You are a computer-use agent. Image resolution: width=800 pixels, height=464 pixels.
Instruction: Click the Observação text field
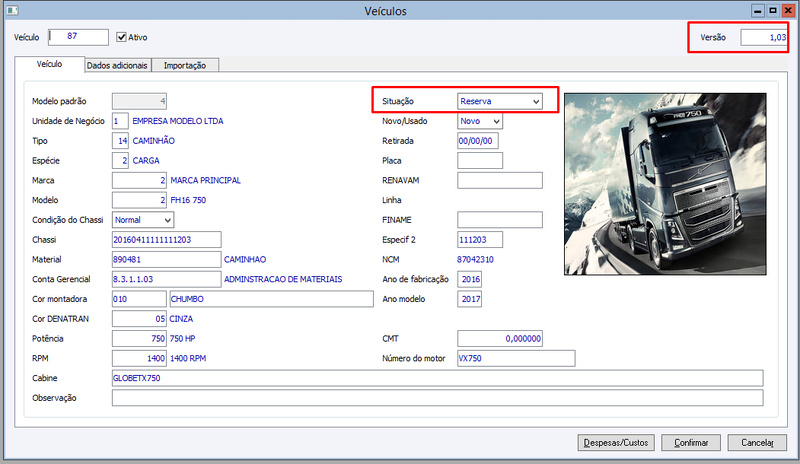(x=438, y=398)
